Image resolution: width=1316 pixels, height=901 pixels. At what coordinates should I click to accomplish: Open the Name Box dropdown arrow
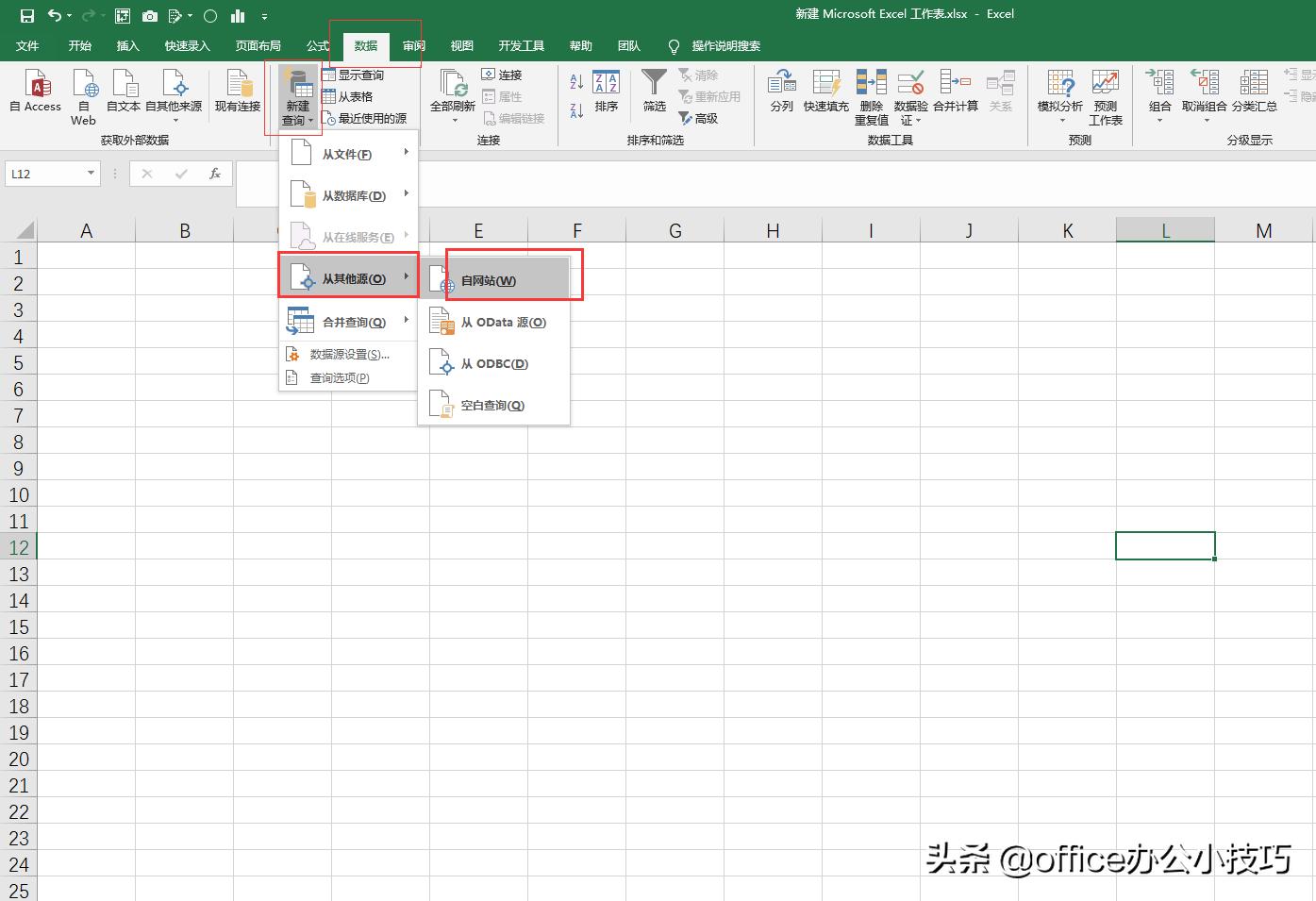(89, 174)
